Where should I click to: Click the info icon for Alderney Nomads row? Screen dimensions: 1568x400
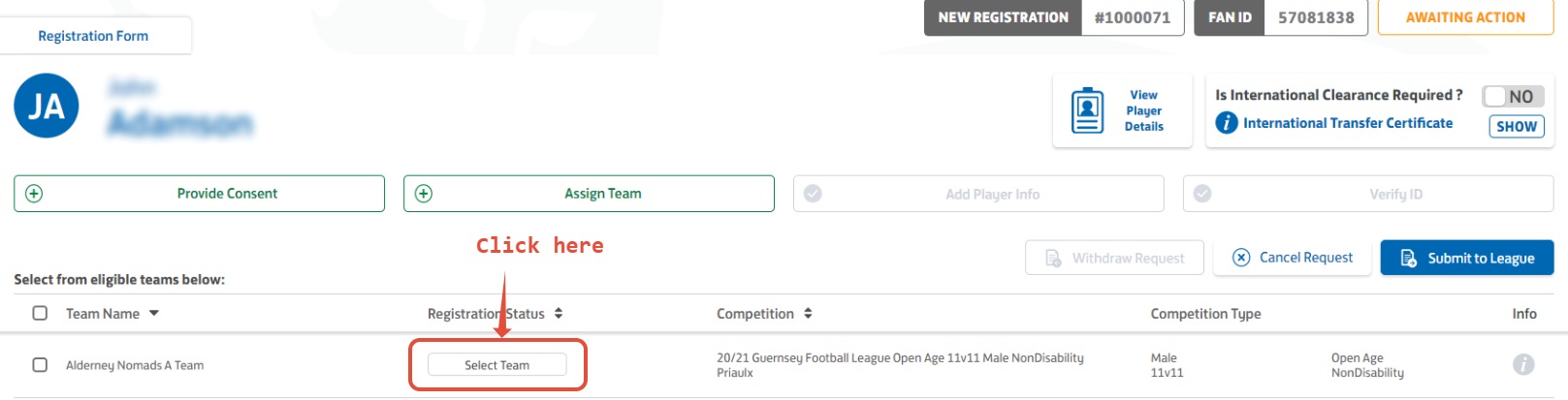1523,364
